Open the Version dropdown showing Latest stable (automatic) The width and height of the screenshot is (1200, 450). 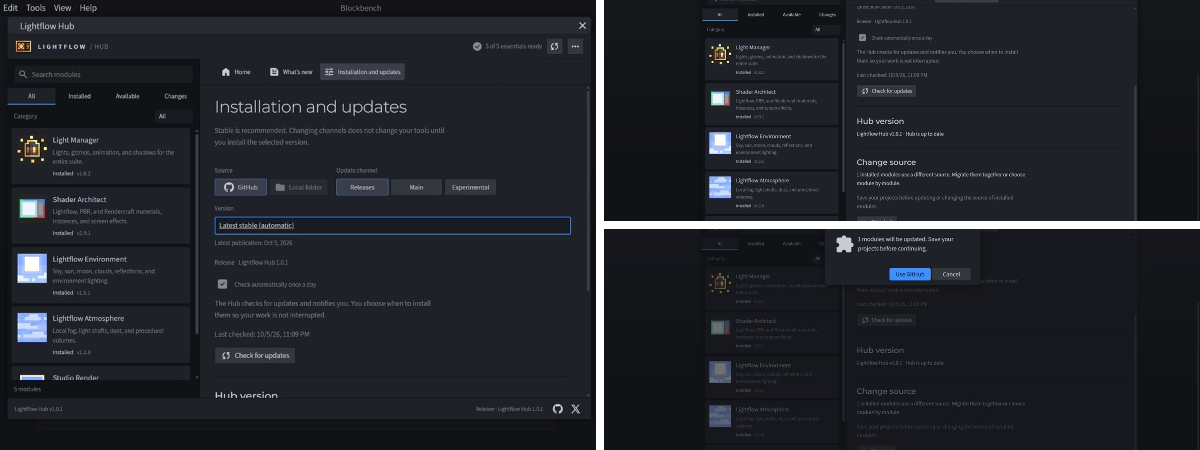[x=392, y=226]
